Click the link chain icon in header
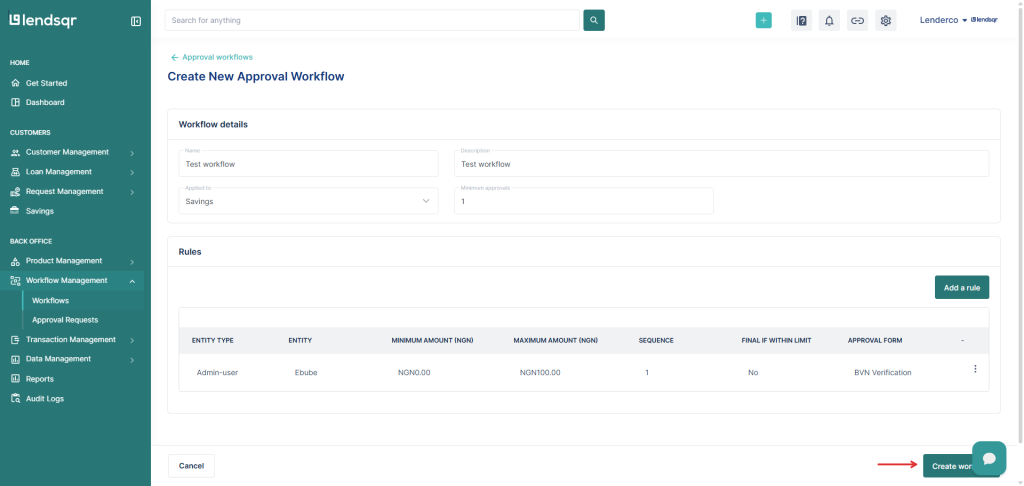The height and width of the screenshot is (486, 1024). point(857,20)
